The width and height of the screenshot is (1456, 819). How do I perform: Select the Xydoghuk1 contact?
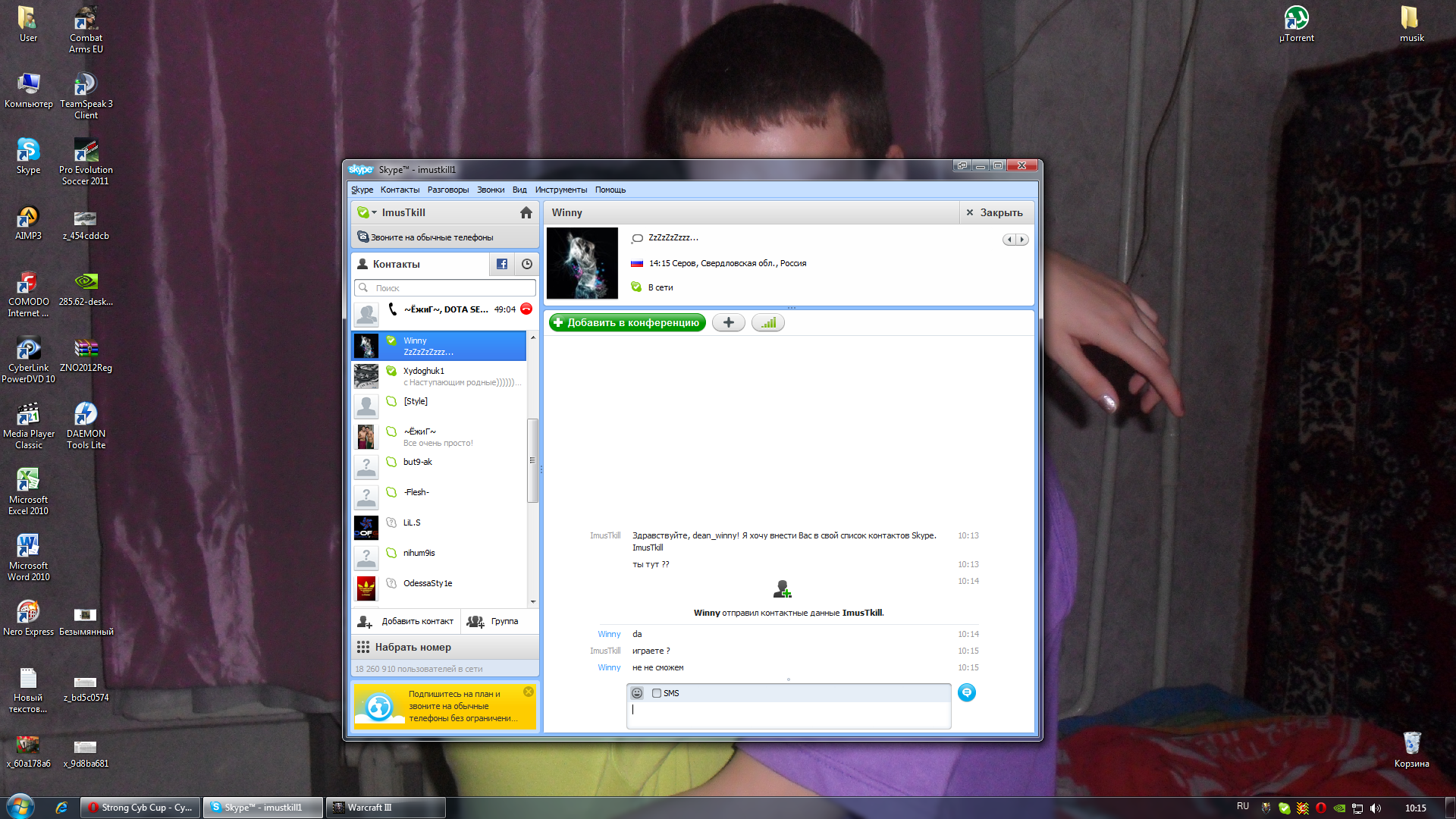tap(440, 376)
